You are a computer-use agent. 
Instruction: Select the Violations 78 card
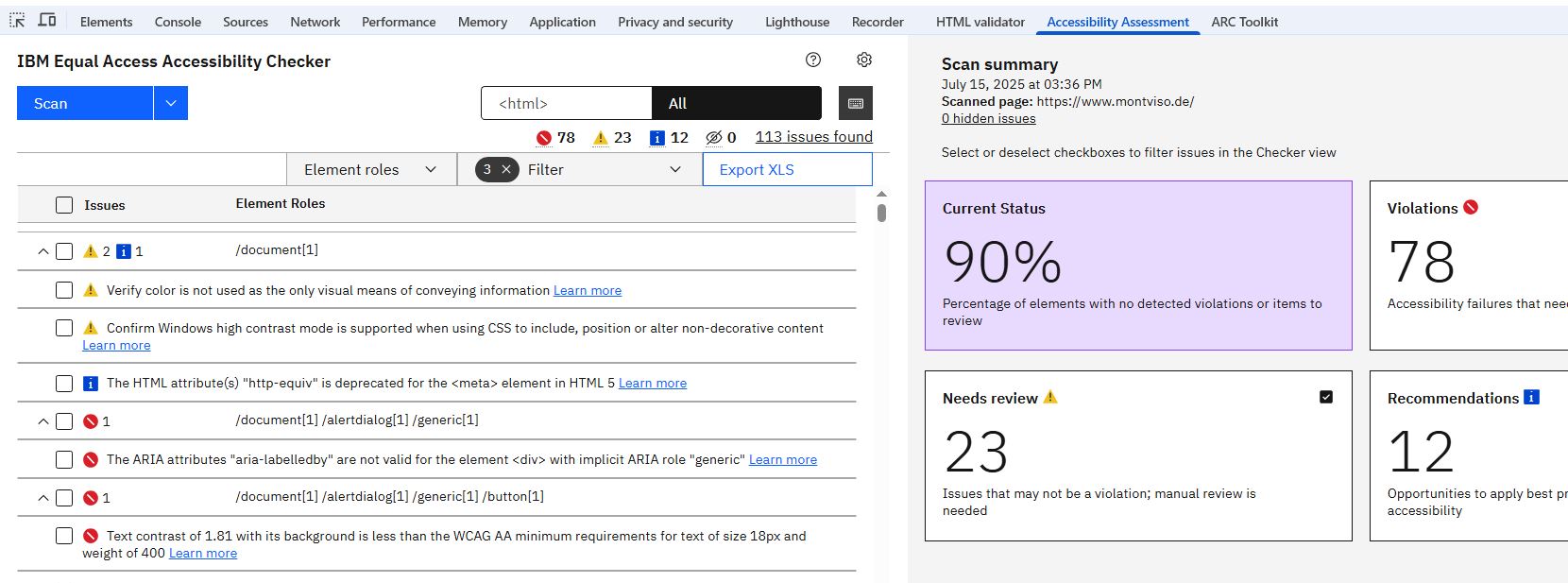1469,266
